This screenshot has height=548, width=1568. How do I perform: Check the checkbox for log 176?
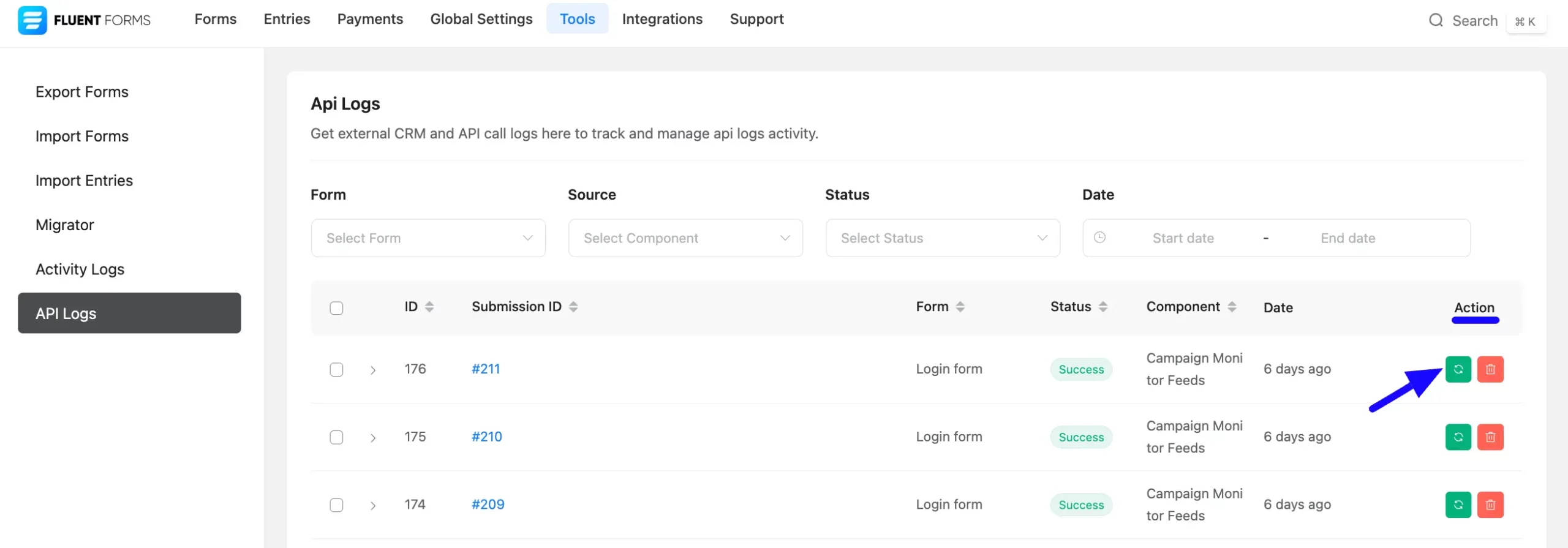[x=336, y=370]
